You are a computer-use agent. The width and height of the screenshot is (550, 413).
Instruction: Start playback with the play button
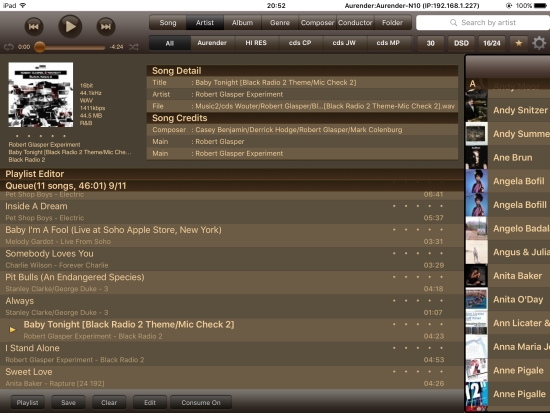70,26
